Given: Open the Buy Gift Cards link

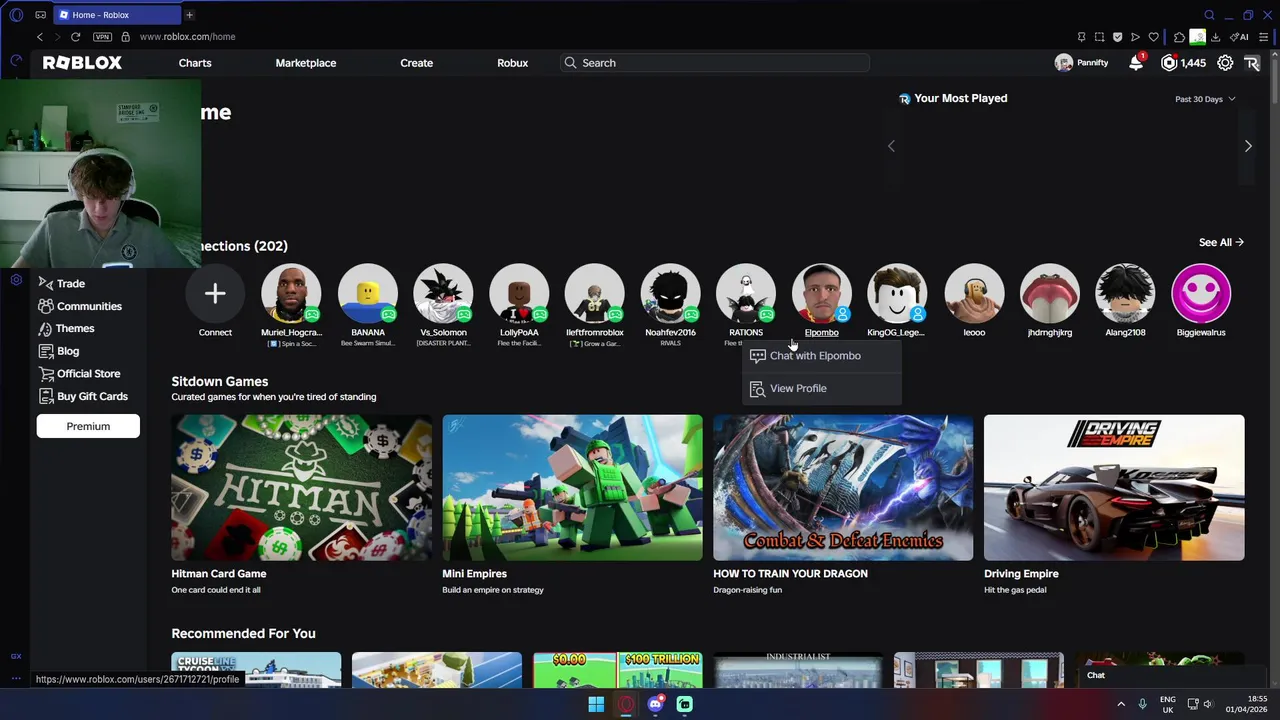Looking at the screenshot, I should click(92, 396).
